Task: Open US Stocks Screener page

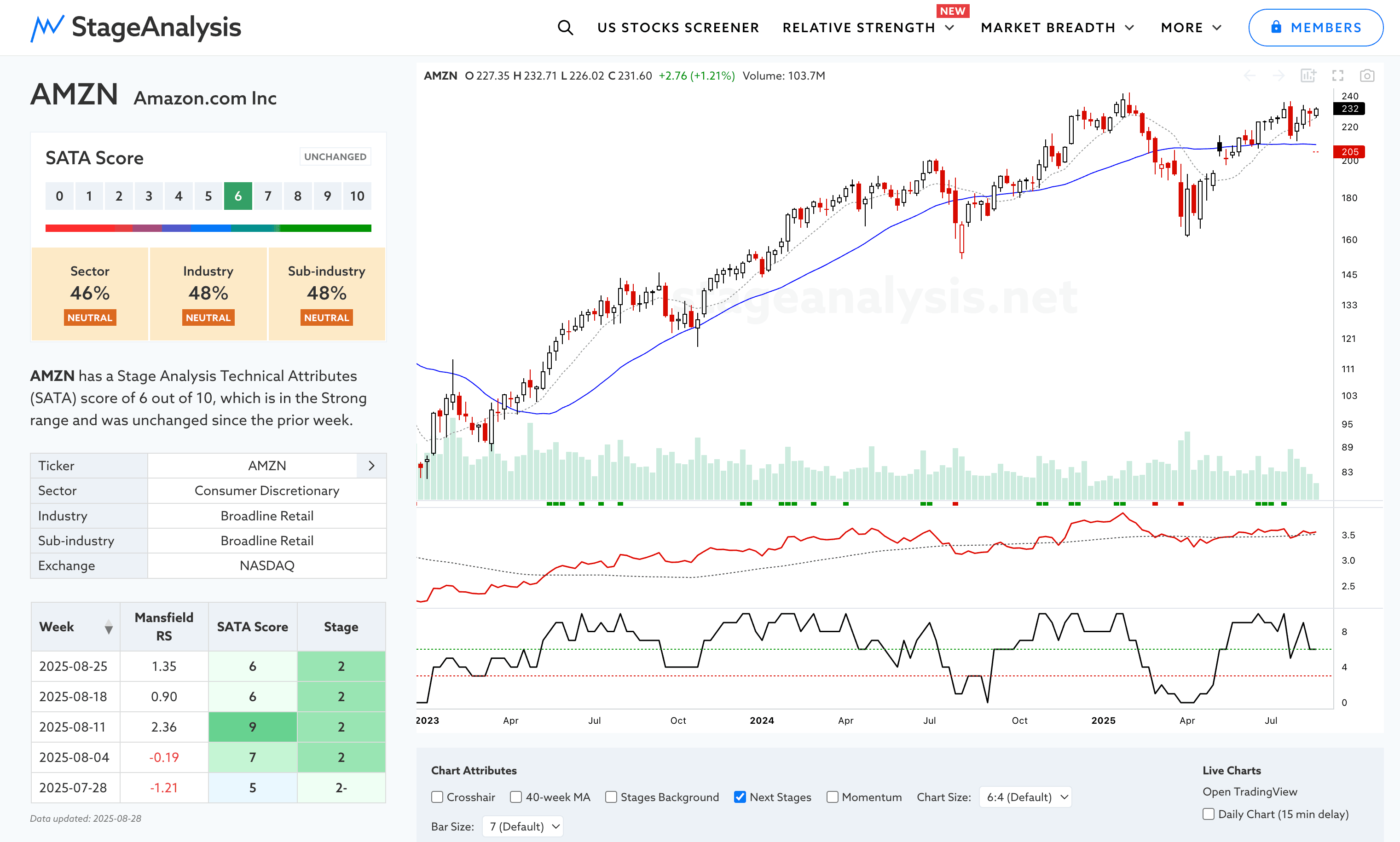Action: coord(678,28)
